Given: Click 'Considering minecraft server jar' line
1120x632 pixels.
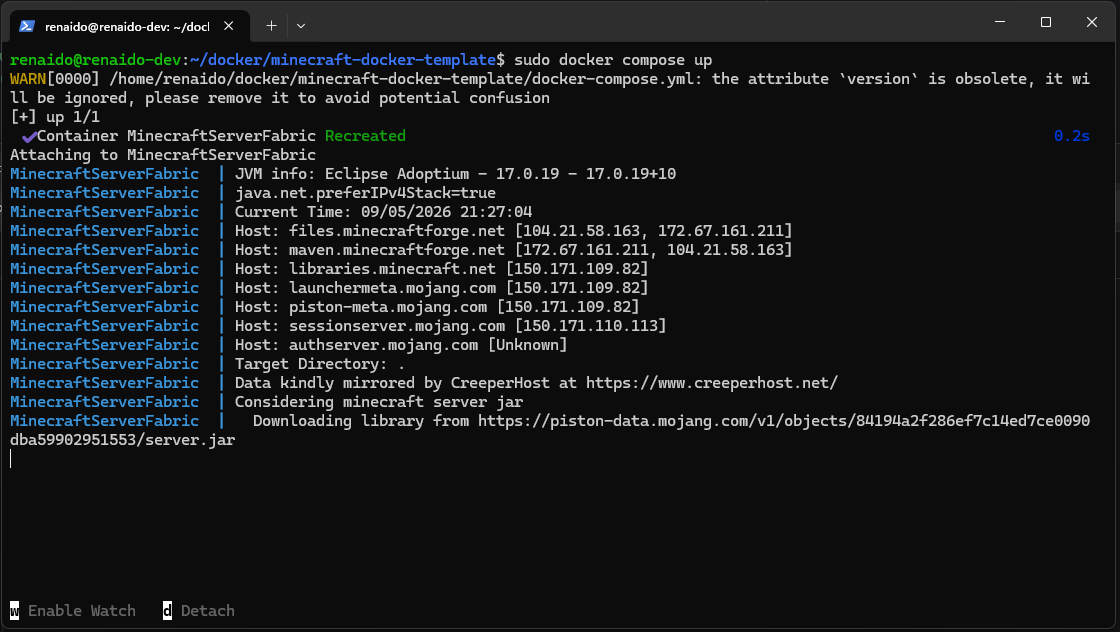Looking at the screenshot, I should point(379,401).
